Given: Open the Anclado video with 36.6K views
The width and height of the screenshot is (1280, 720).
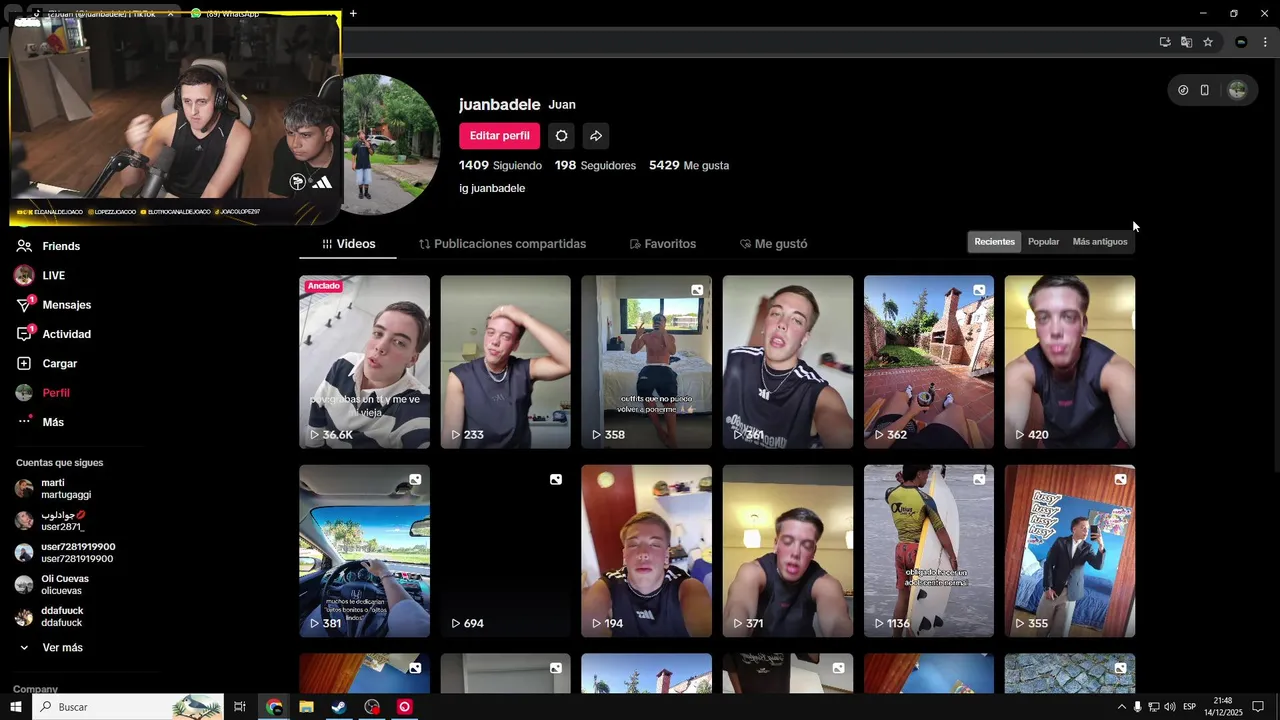Looking at the screenshot, I should pos(364,362).
